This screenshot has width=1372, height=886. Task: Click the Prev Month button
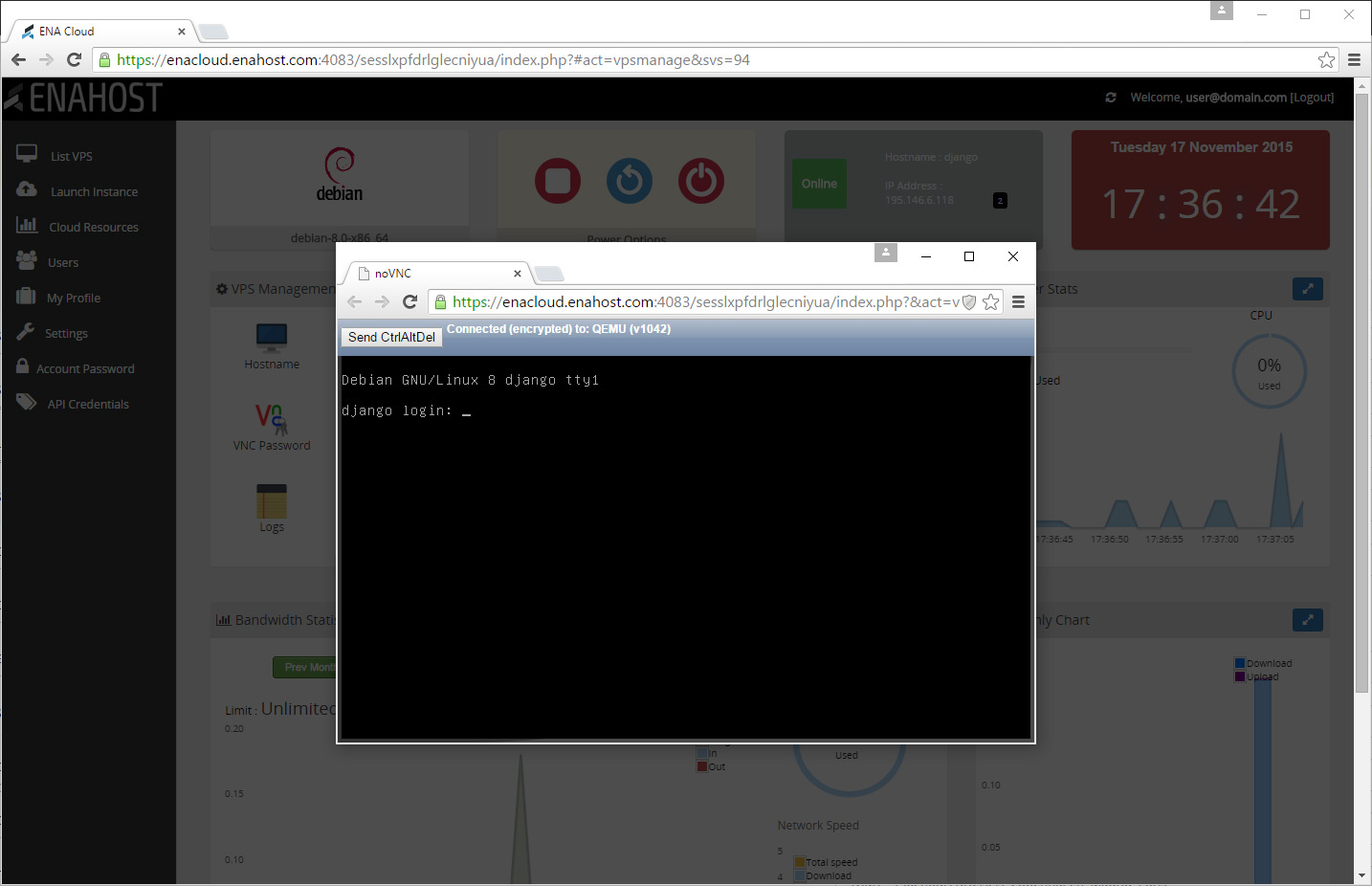coord(305,667)
